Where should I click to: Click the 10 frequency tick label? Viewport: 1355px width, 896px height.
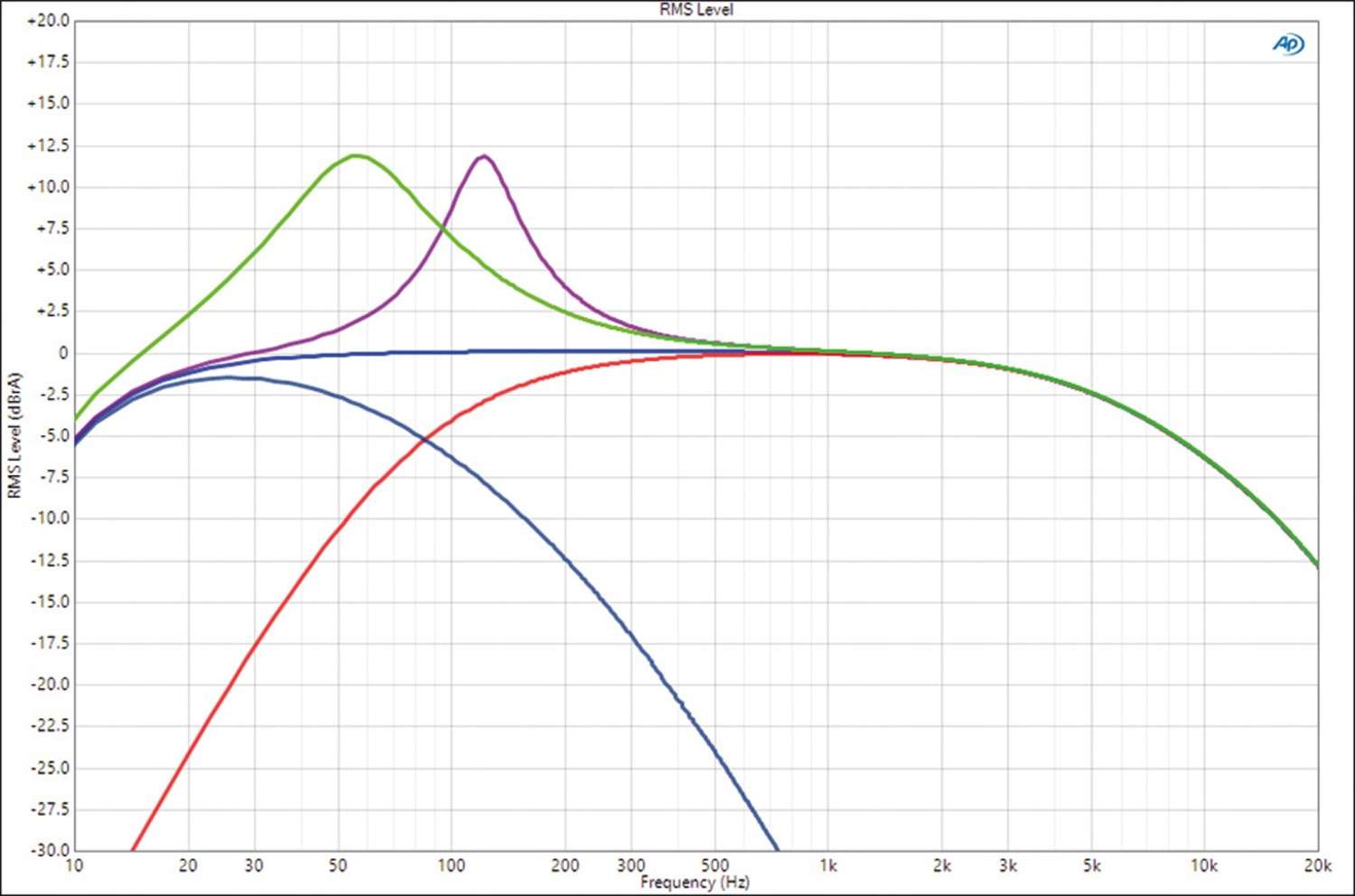point(74,865)
